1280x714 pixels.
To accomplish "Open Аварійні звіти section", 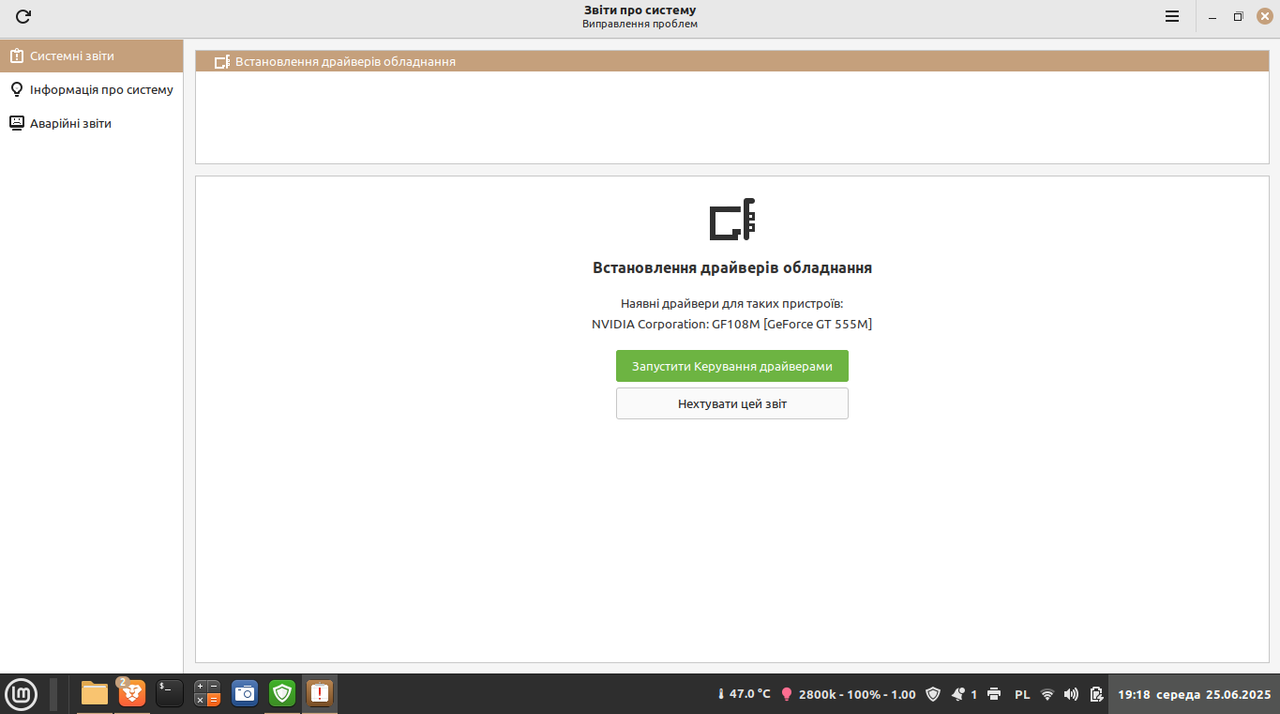I will pyautogui.click(x=92, y=123).
